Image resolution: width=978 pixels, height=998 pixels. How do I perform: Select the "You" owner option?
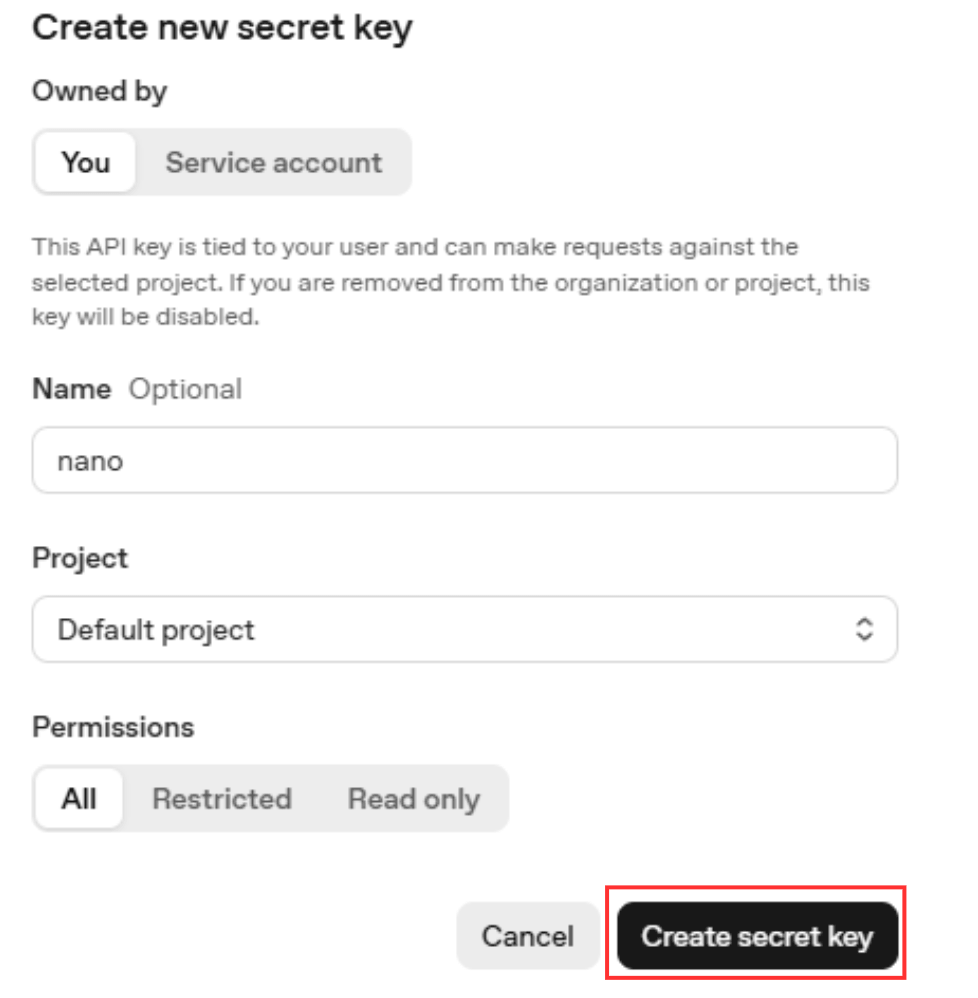86,162
